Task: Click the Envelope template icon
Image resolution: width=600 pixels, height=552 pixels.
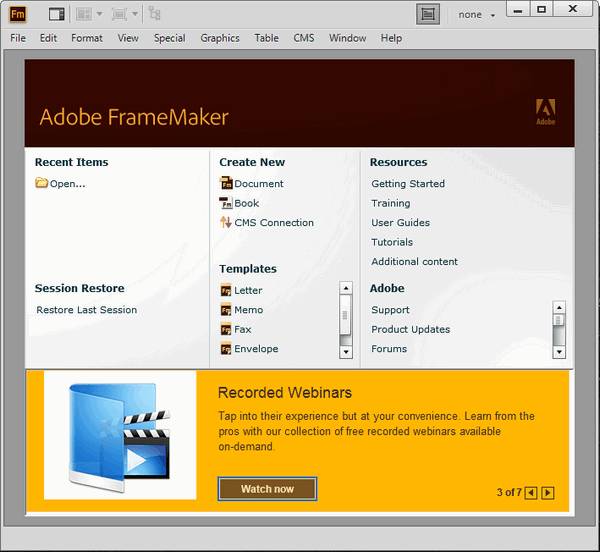Action: 226,348
